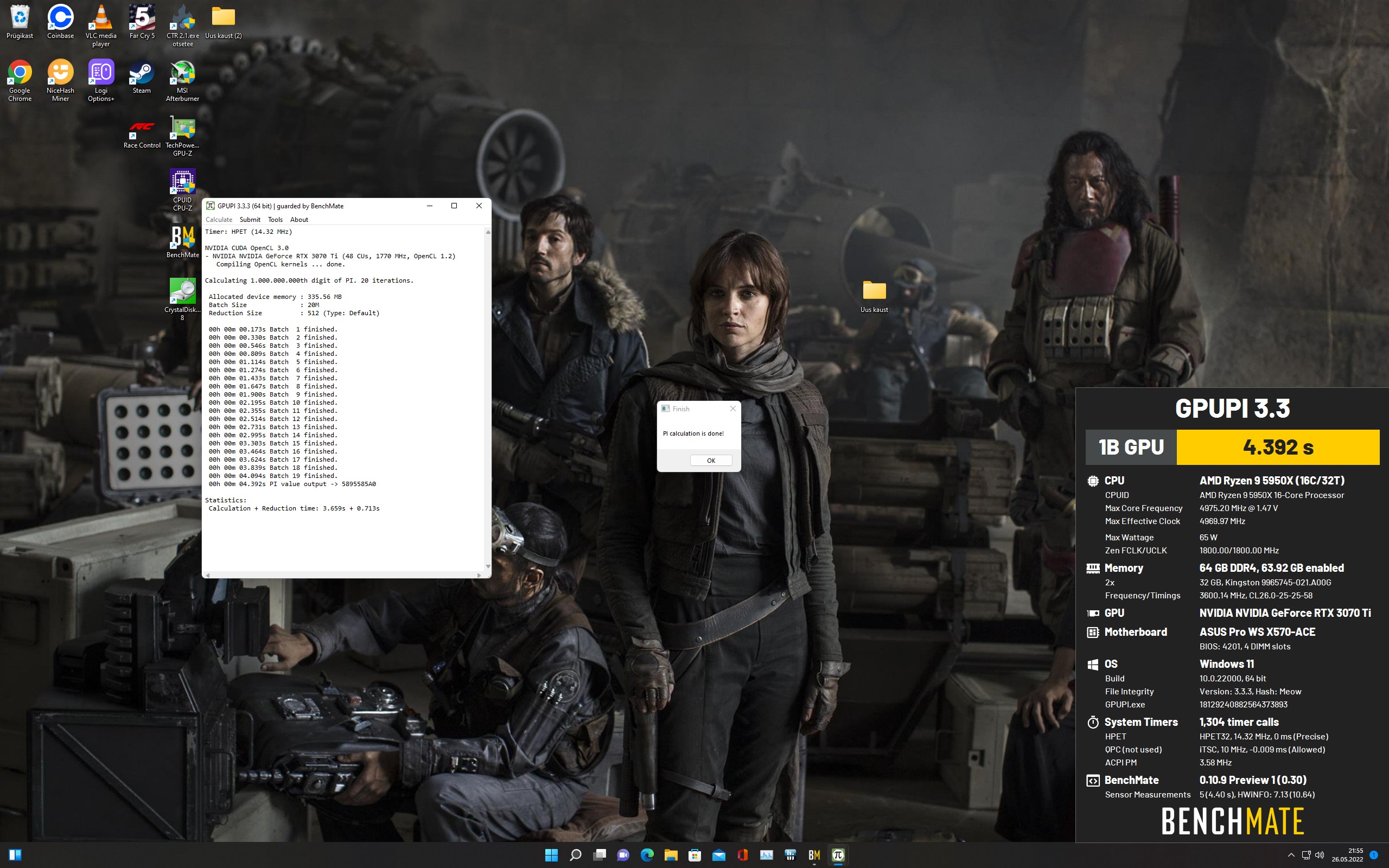
Task: Open Task View on the taskbar
Action: 599,855
